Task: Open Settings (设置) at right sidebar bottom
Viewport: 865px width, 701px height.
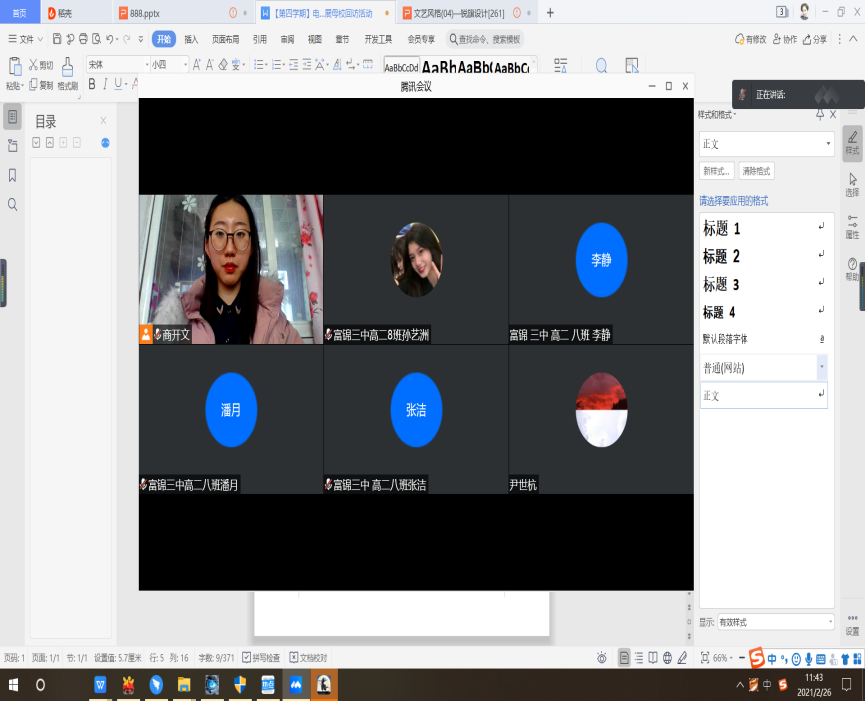Action: pyautogui.click(x=852, y=625)
